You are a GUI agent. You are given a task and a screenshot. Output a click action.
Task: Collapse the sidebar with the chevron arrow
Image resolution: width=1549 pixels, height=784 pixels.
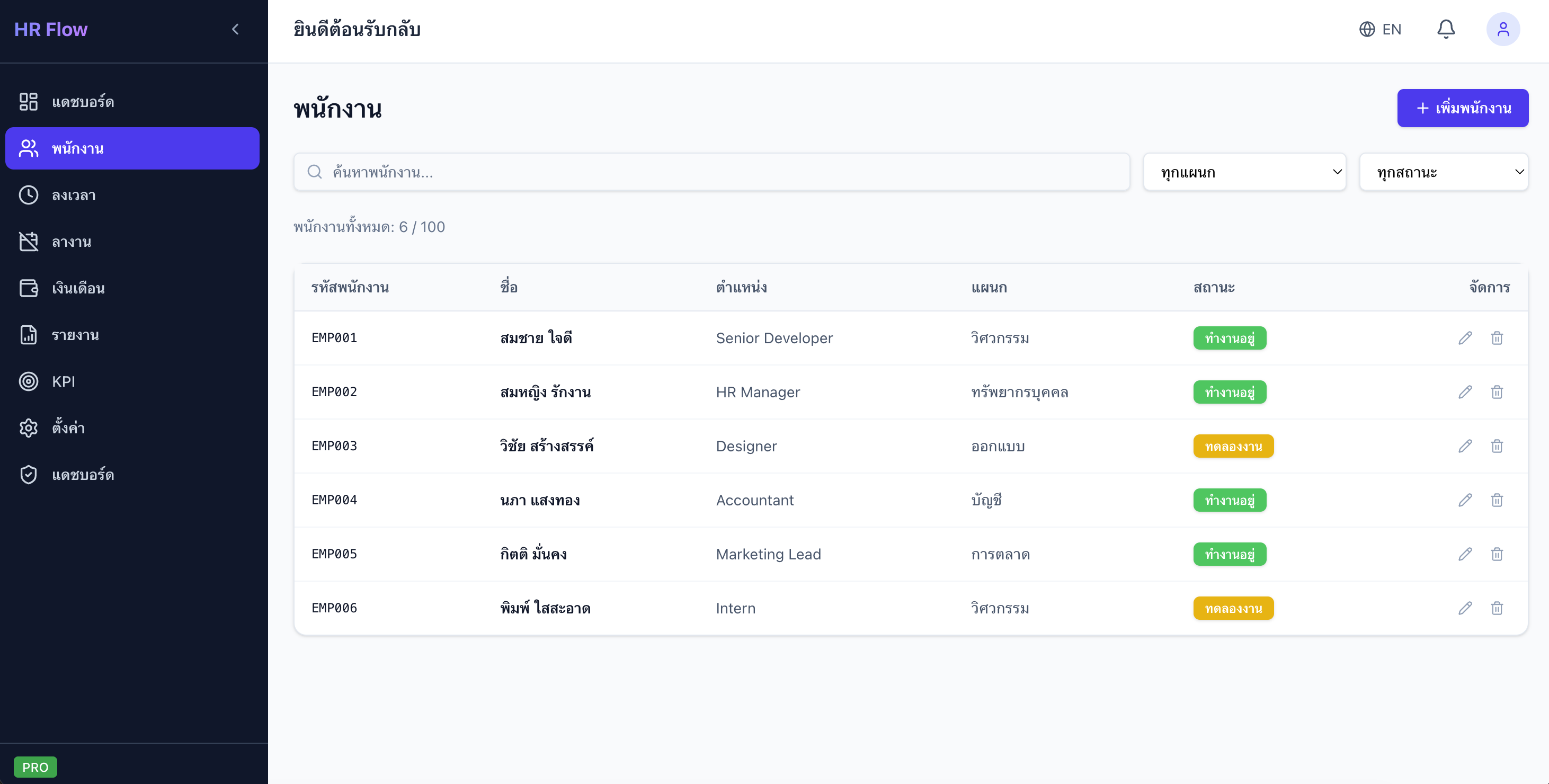click(x=235, y=29)
